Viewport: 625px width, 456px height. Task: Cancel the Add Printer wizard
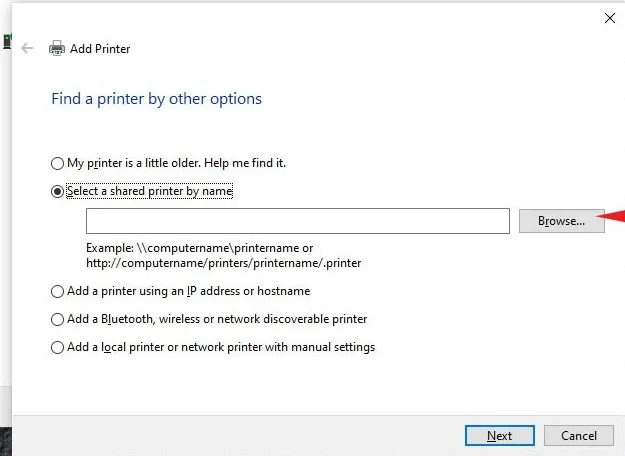578,436
